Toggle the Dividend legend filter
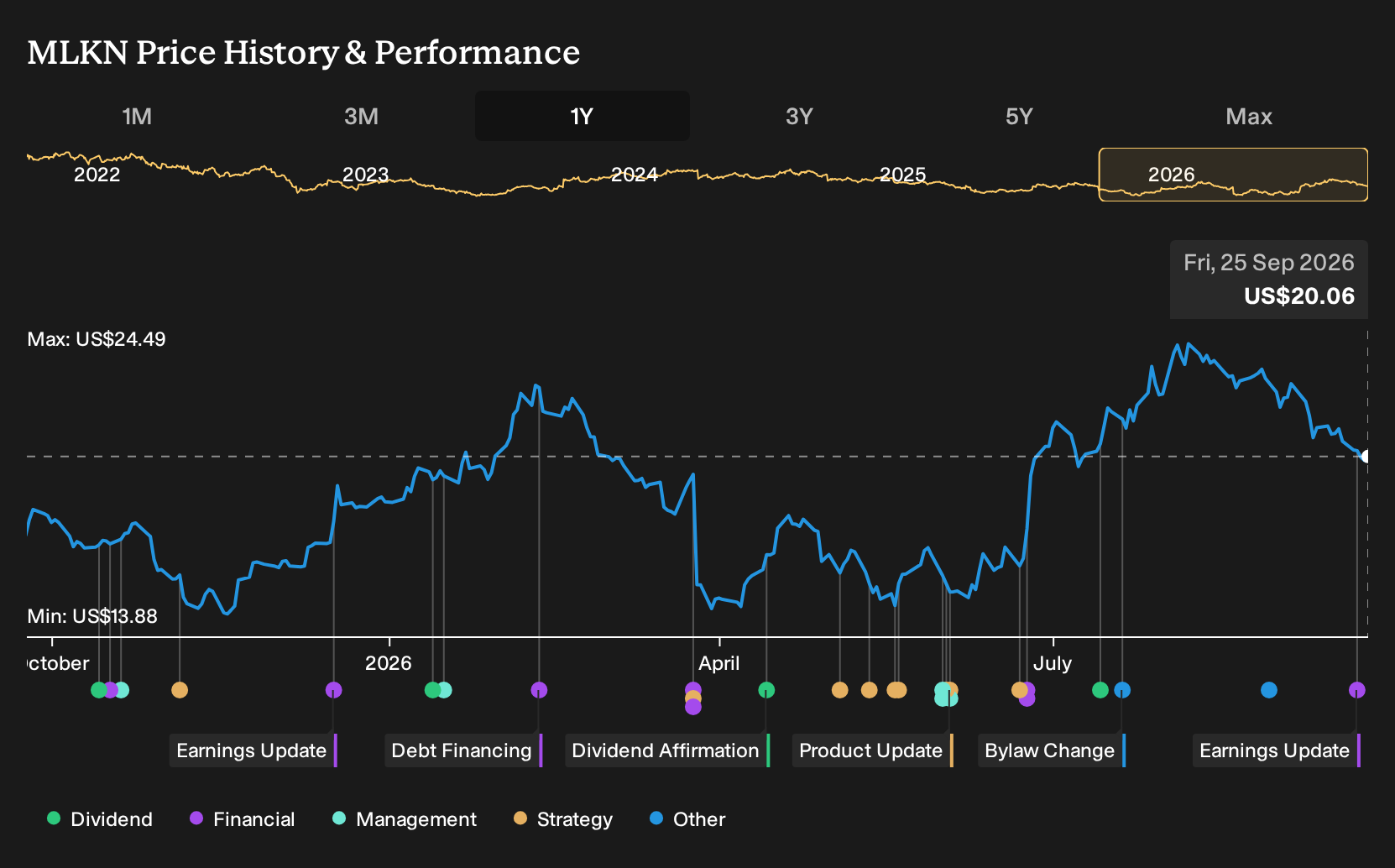Viewport: 1395px width, 868px height. (100, 819)
